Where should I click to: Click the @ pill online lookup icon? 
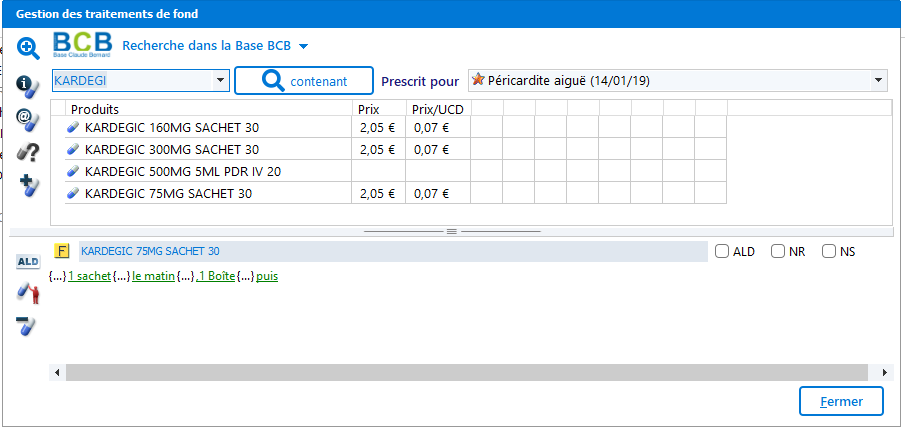(28, 119)
